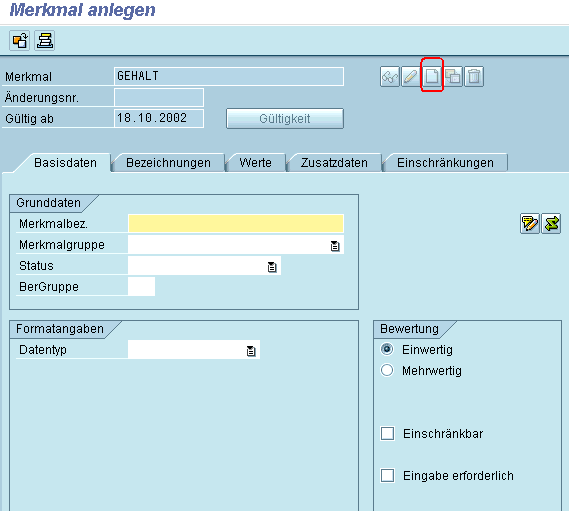The image size is (569, 511).
Task: Click the yellow Merkmalbez. input field
Action: (x=236, y=224)
